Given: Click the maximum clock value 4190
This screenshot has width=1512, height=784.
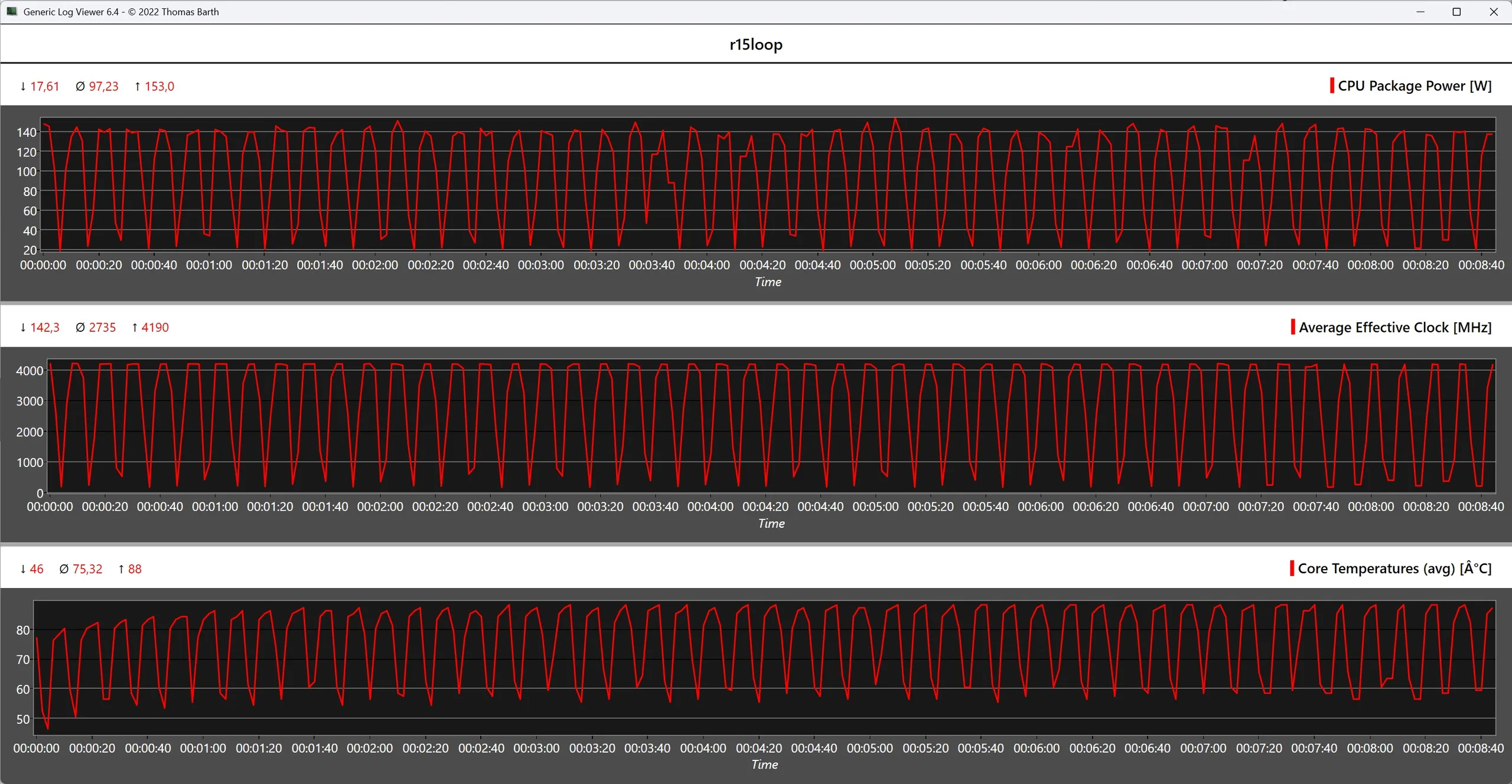Looking at the screenshot, I should pos(155,327).
